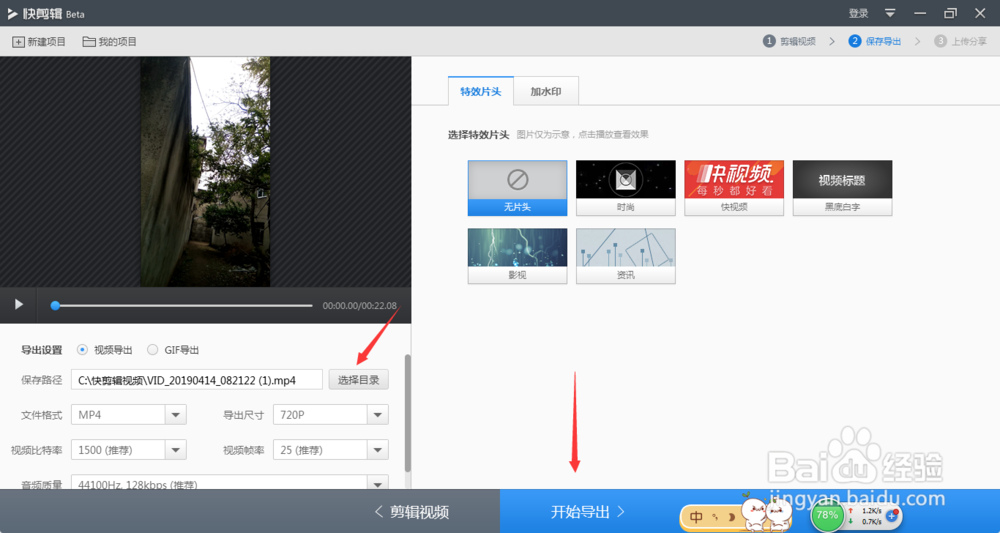The height and width of the screenshot is (533, 1000).
Task: Go to step 3 上传分享
Action: coord(960,41)
